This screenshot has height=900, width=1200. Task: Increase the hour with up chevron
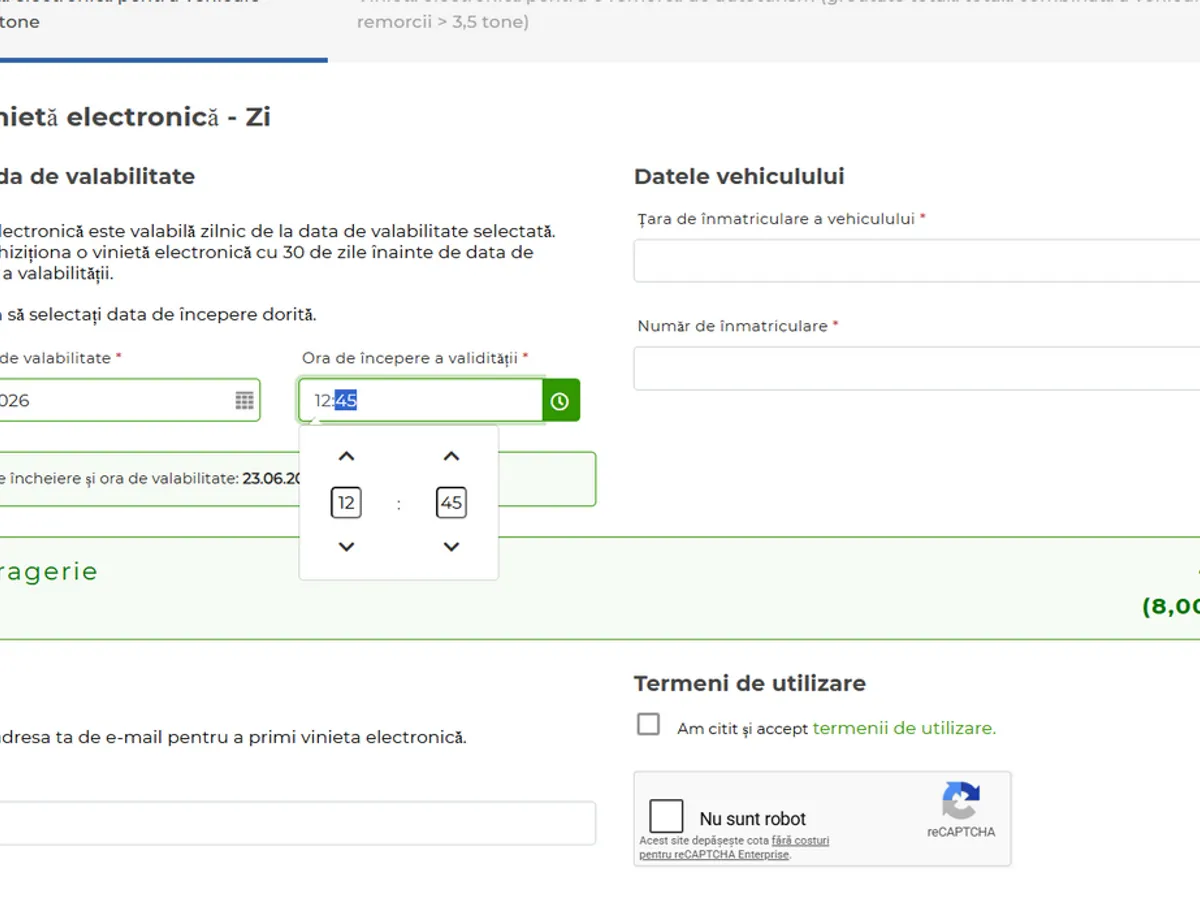click(x=346, y=457)
